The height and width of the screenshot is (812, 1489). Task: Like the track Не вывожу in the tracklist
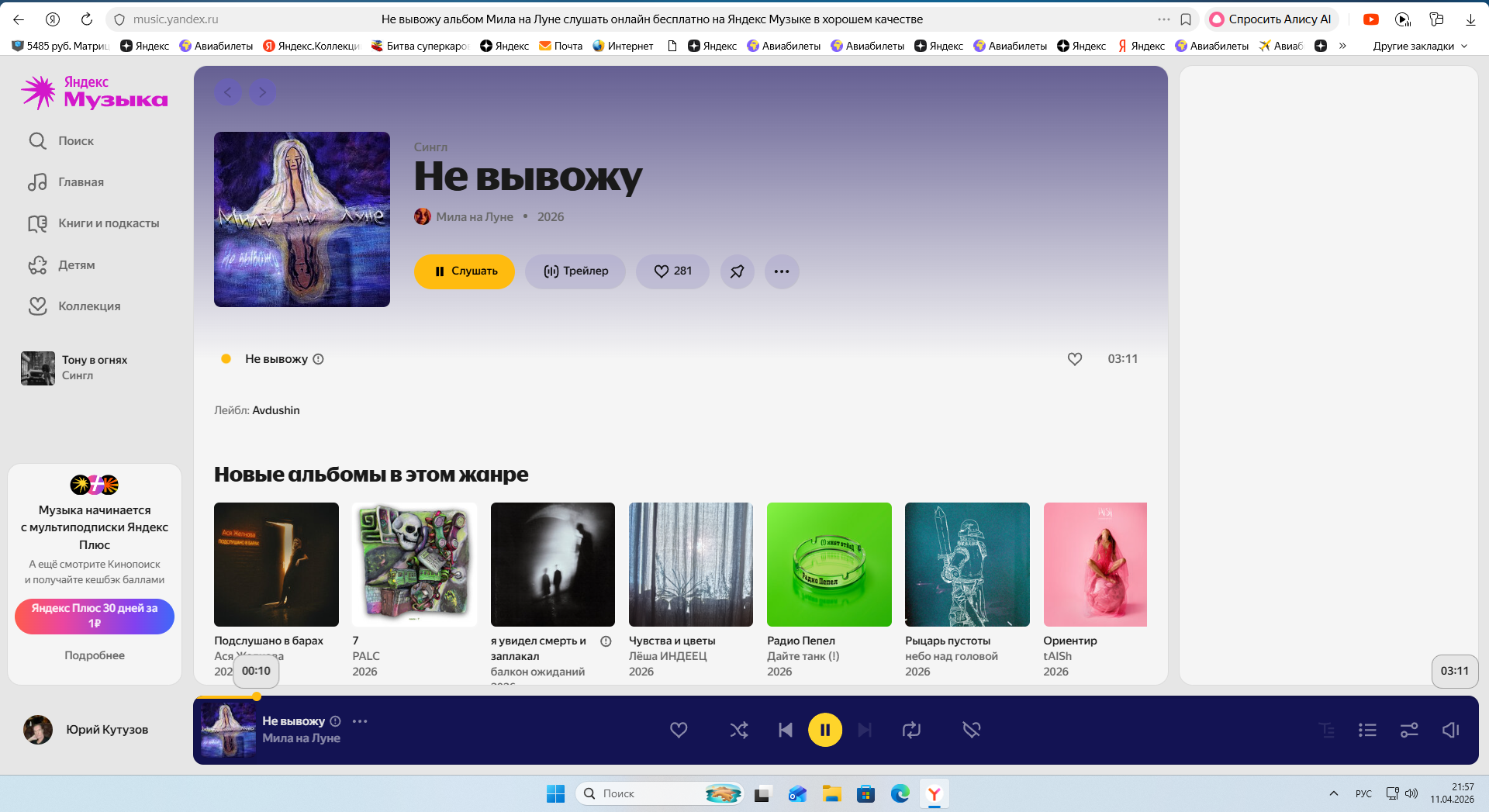click(1075, 359)
